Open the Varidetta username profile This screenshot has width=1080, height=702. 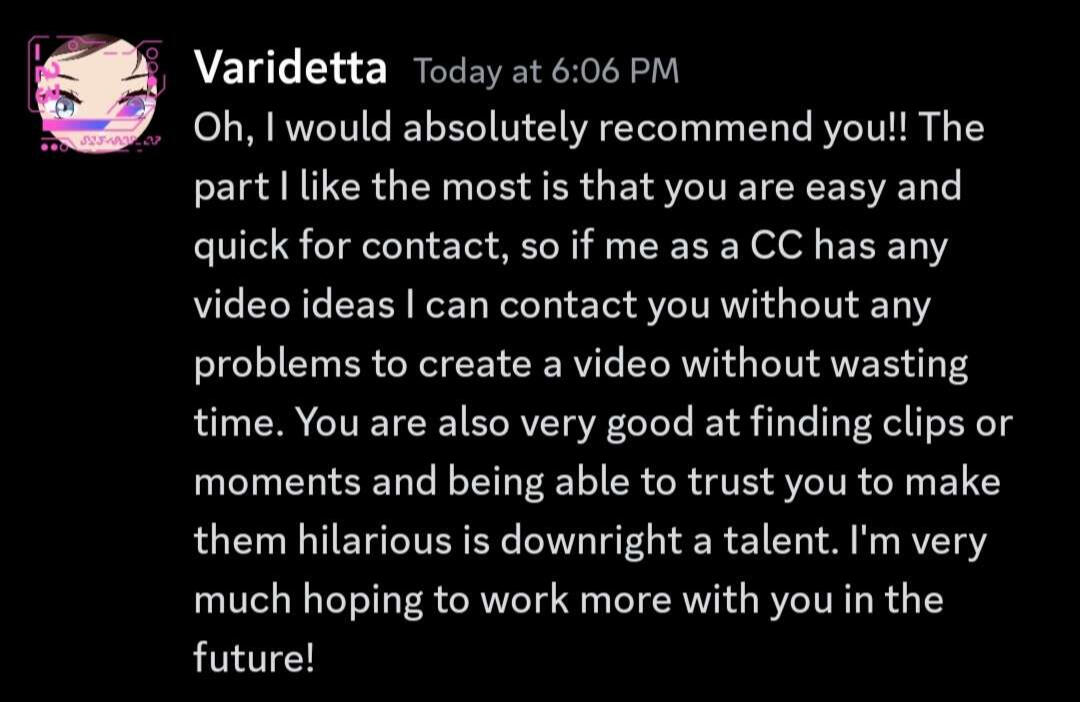click(x=291, y=69)
